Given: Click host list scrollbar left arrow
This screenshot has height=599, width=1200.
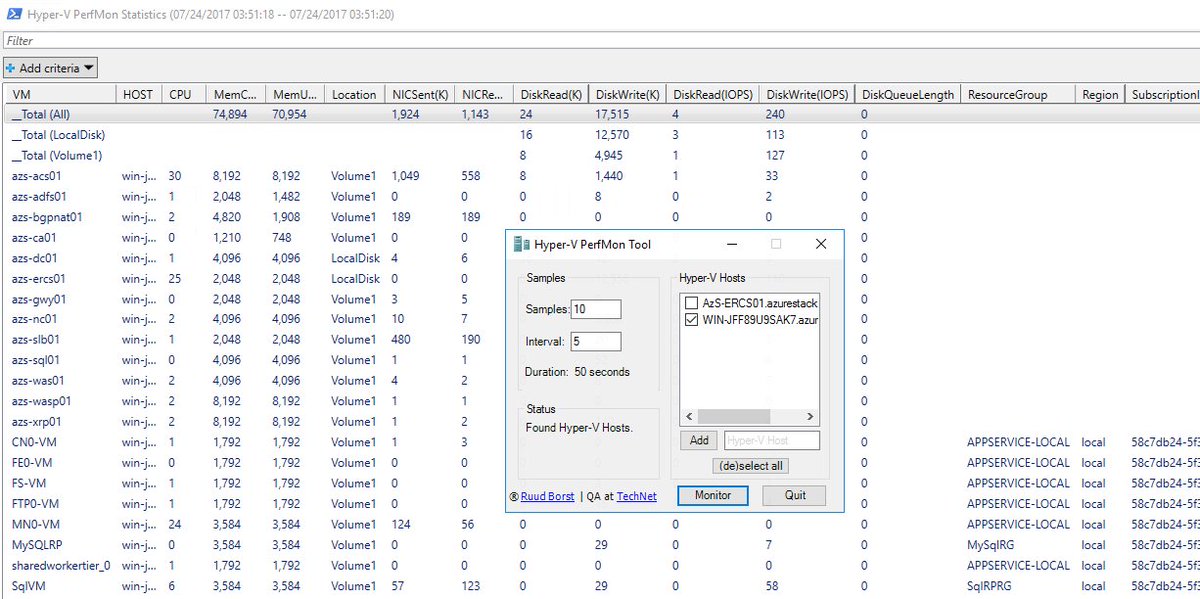Looking at the screenshot, I should tap(688, 417).
